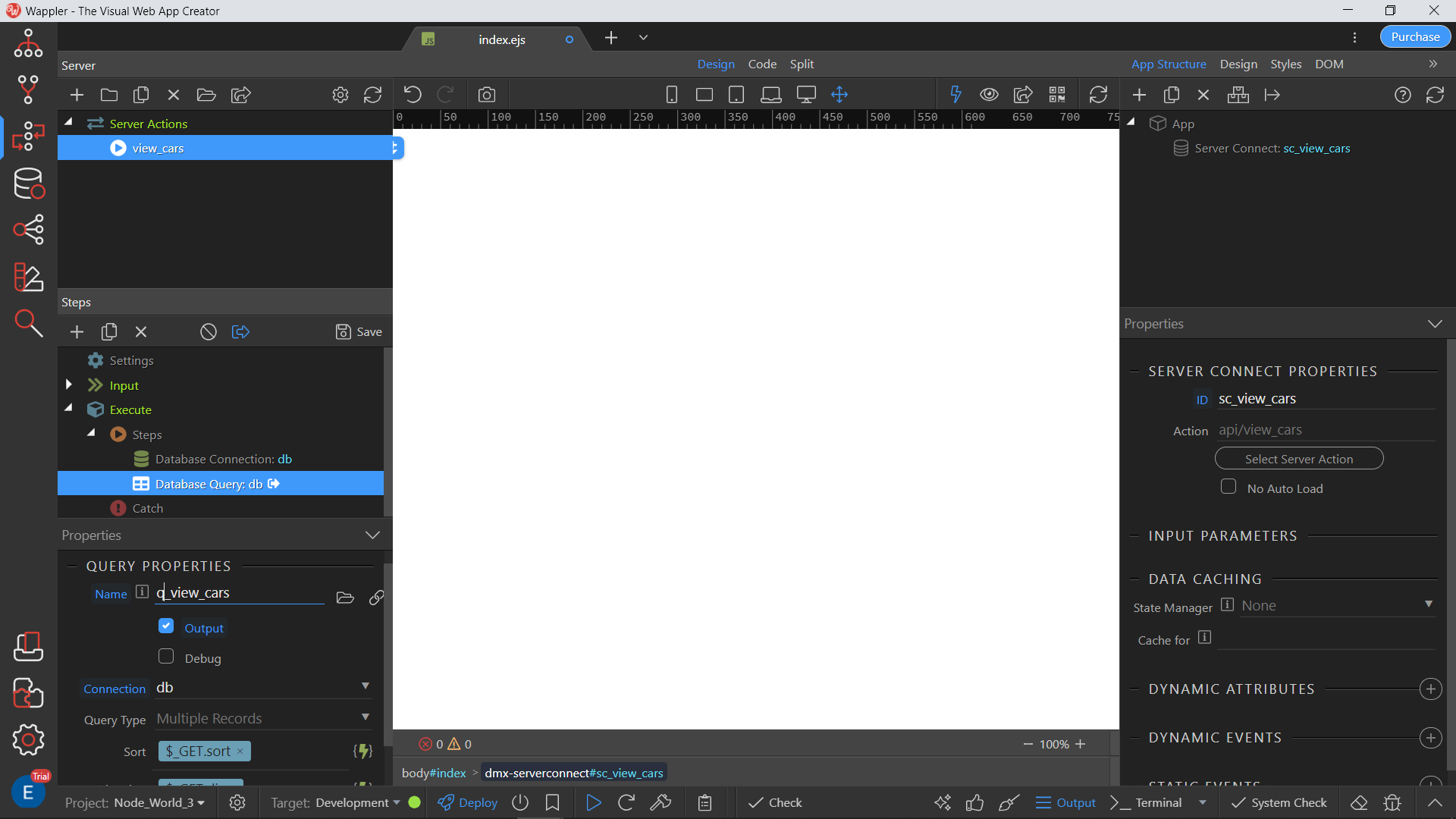Click the Cache for input field
This screenshot has height=819, width=1456.
point(1327,639)
